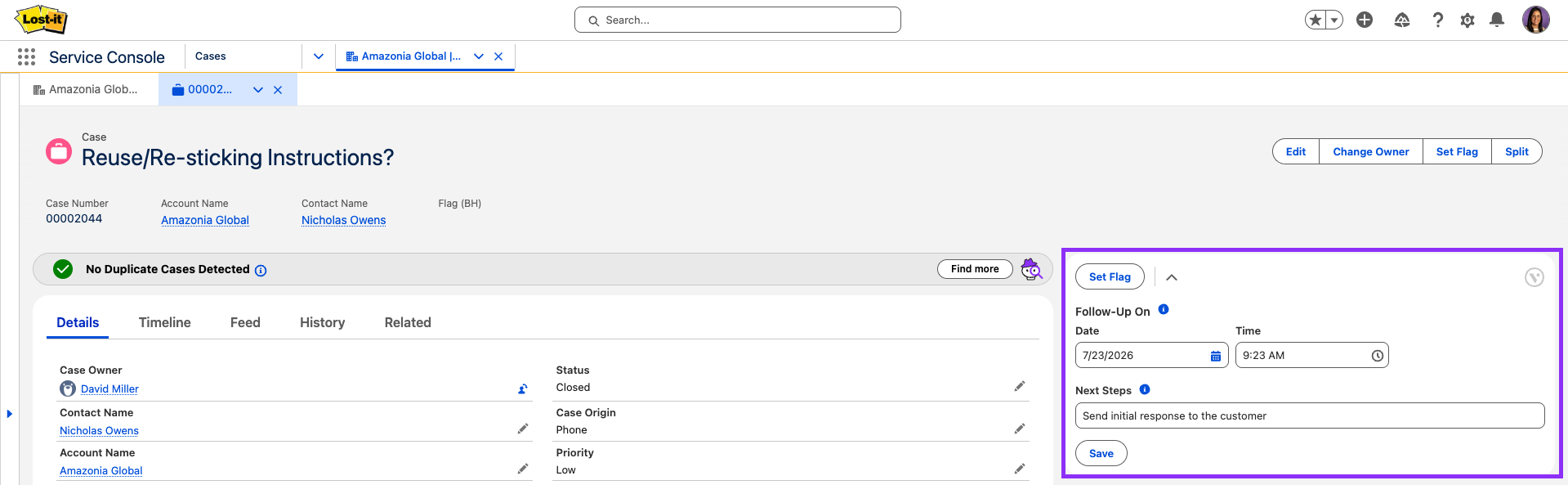The image size is (1568, 485).
Task: Open the Amazonia Global workspace tab menu
Action: [x=479, y=56]
